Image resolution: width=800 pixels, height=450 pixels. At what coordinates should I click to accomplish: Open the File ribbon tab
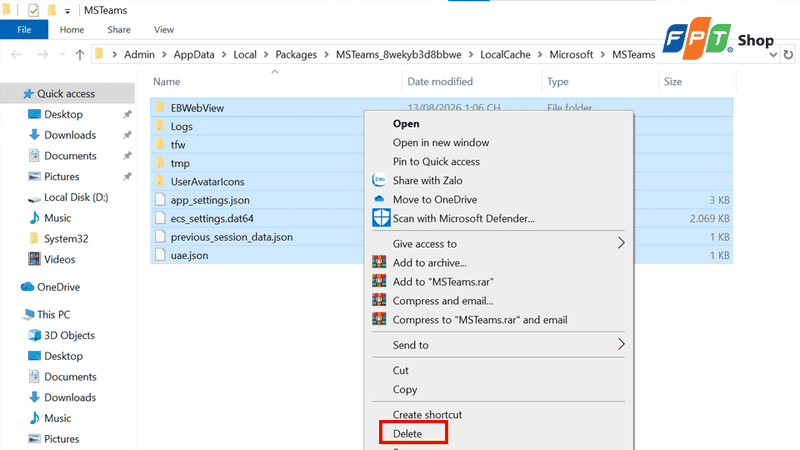pos(24,30)
